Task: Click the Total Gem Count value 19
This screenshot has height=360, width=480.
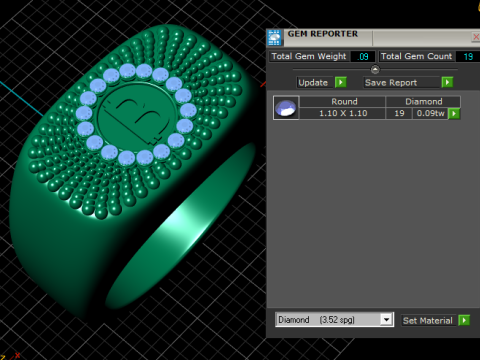Action: [468, 56]
